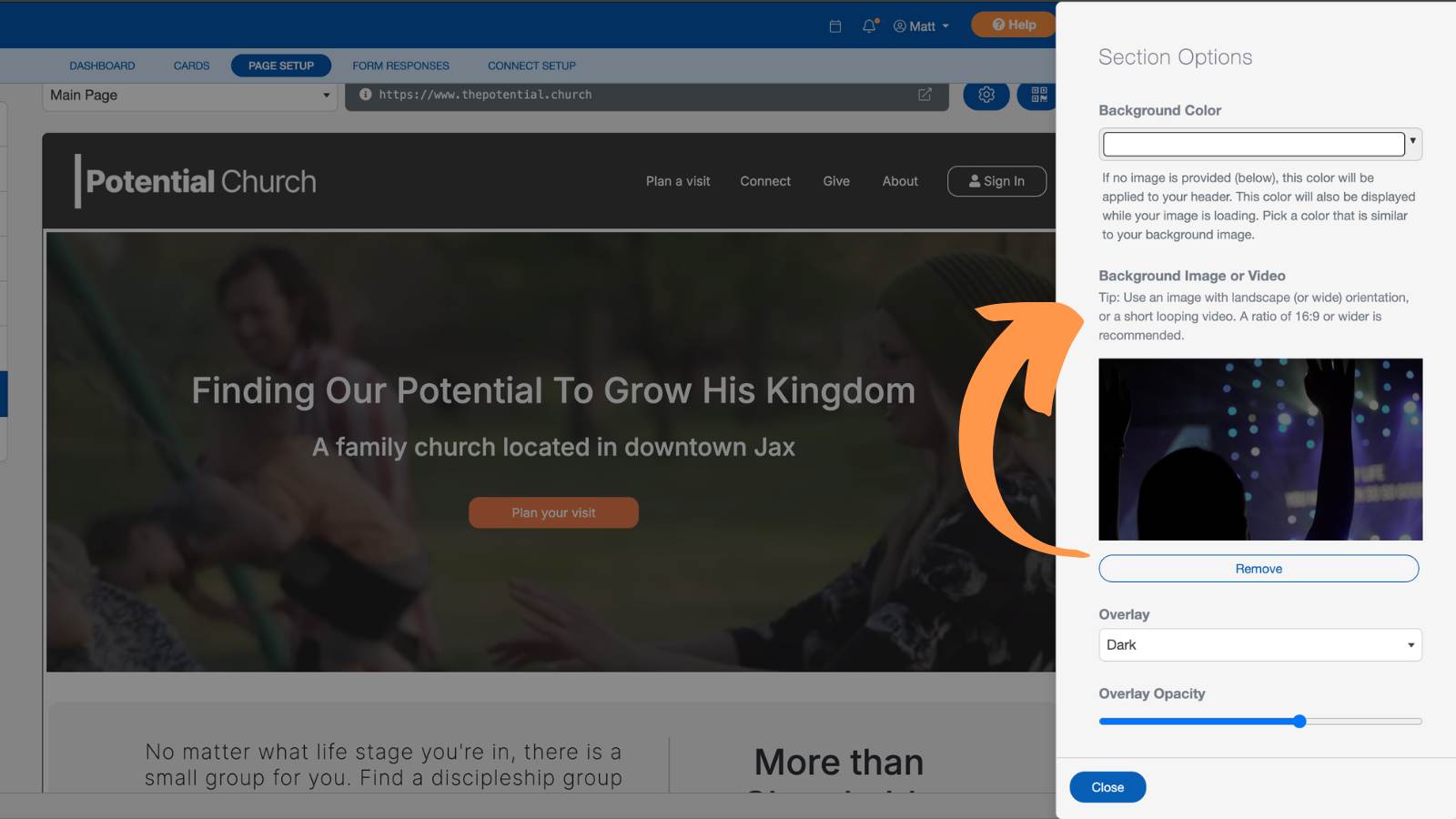Adjust the Overlay Opacity slider handle

[1299, 722]
